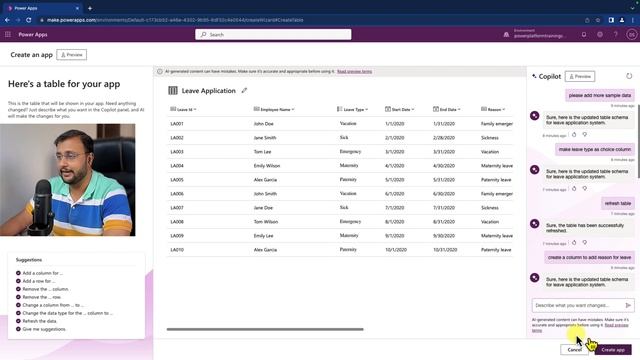Choose 'Change a column from ... to ...' suggestion
640x360 pixels.
click(x=53, y=305)
